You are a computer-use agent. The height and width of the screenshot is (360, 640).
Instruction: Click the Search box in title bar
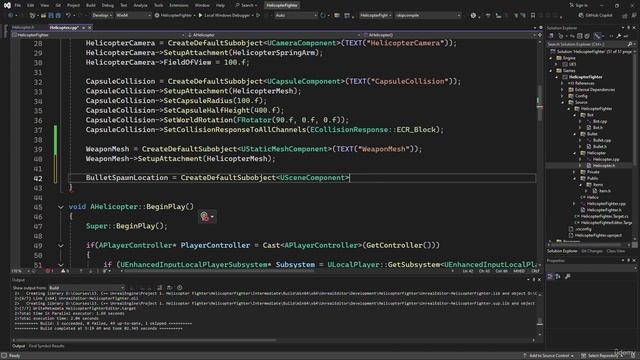(246, 5)
